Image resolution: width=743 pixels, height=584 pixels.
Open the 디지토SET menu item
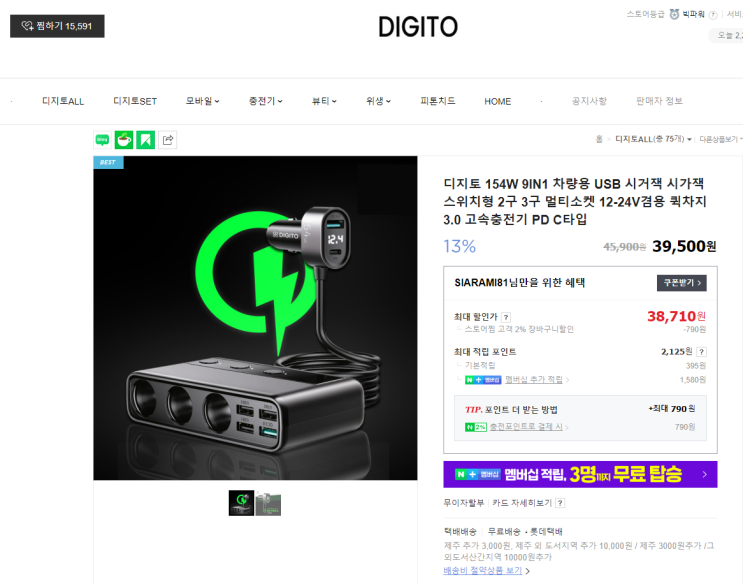pos(135,101)
